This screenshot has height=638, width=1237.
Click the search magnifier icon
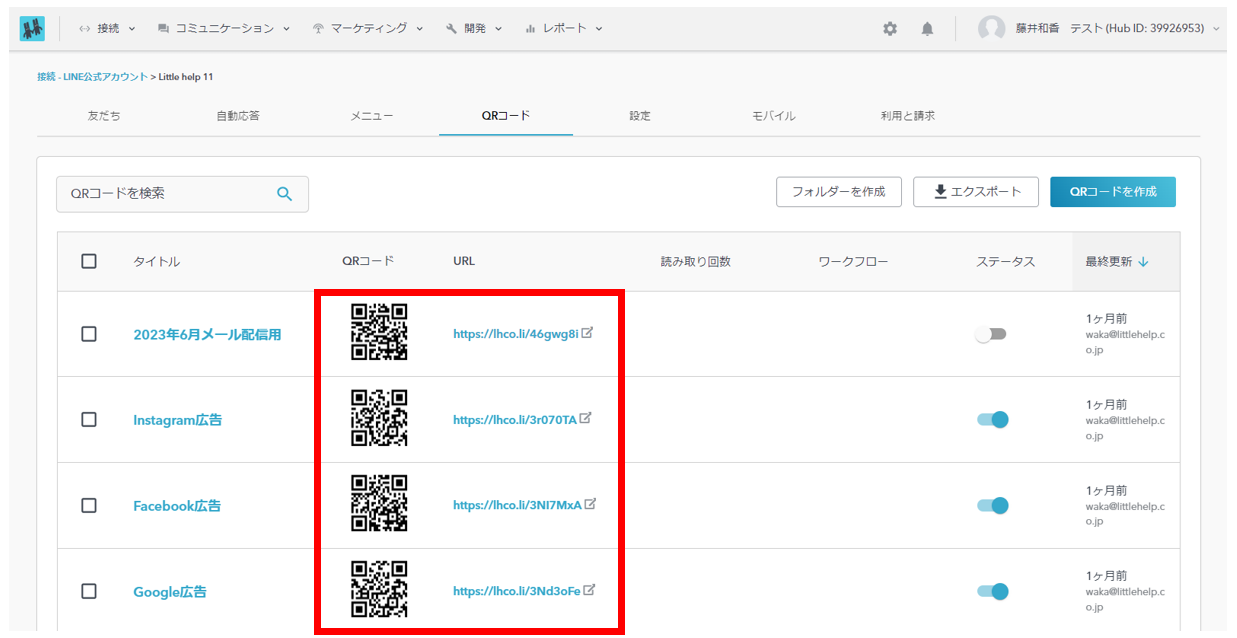284,194
